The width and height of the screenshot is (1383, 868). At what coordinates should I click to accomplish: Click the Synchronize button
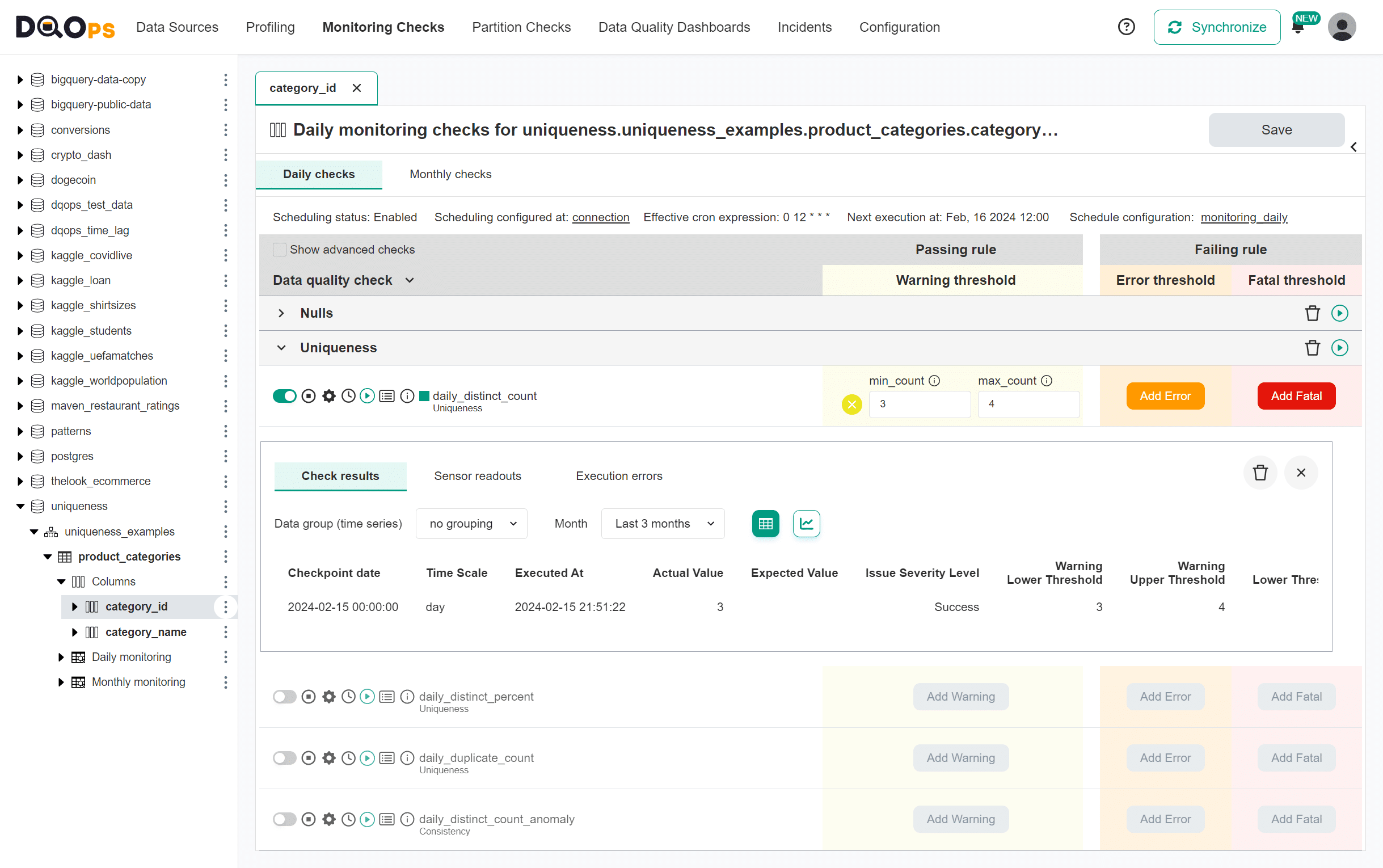point(1217,27)
